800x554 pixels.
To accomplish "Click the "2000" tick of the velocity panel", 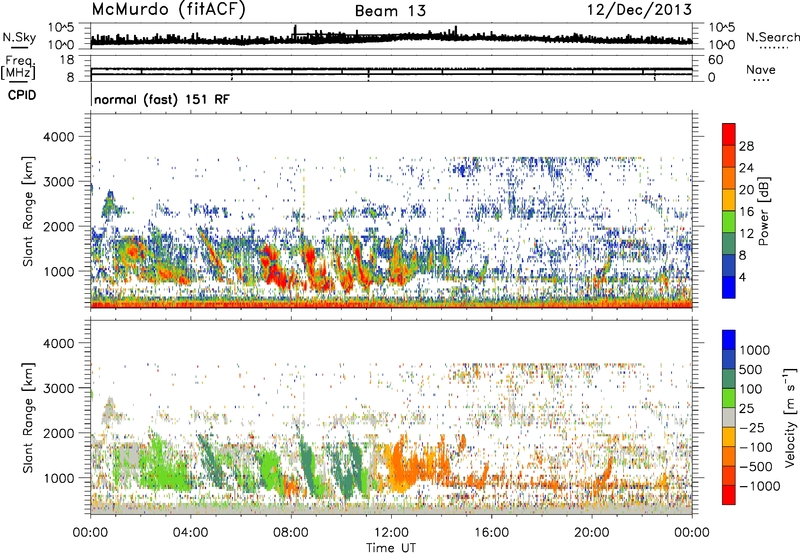I will coord(58,433).
